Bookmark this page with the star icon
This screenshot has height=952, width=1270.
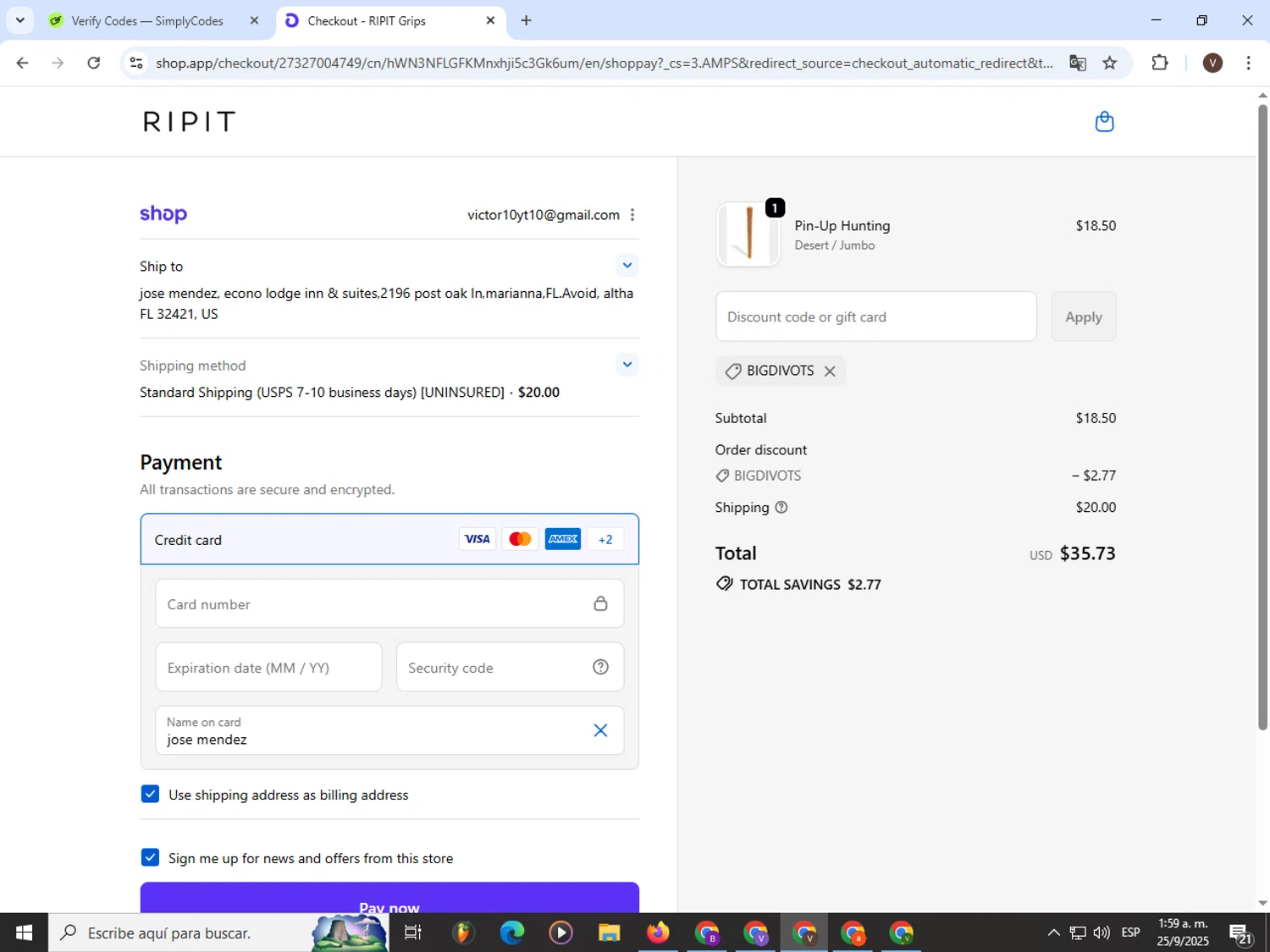1110,63
